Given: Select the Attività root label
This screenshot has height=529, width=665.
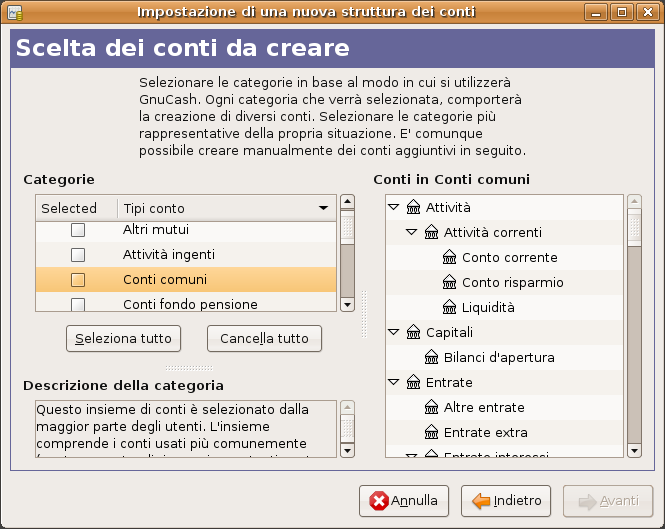Looking at the screenshot, I should click(x=448, y=207).
